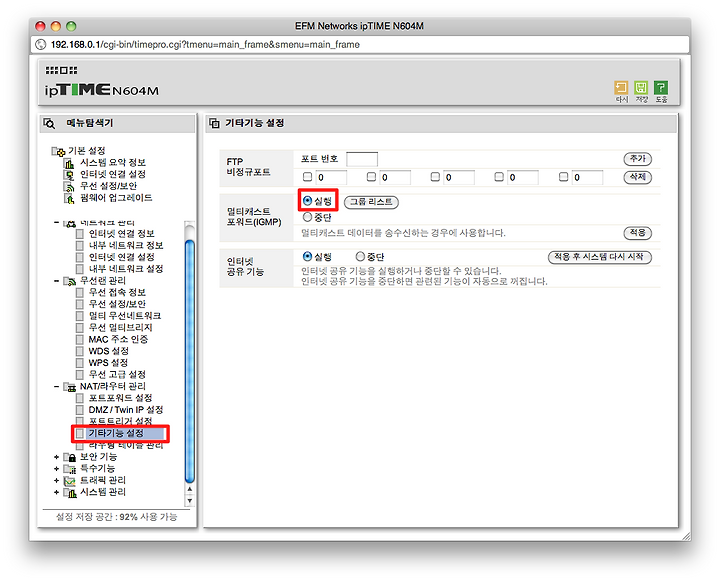Click the 펌웨어 업그레이드 icon
720x581 pixels.
[x=69, y=198]
